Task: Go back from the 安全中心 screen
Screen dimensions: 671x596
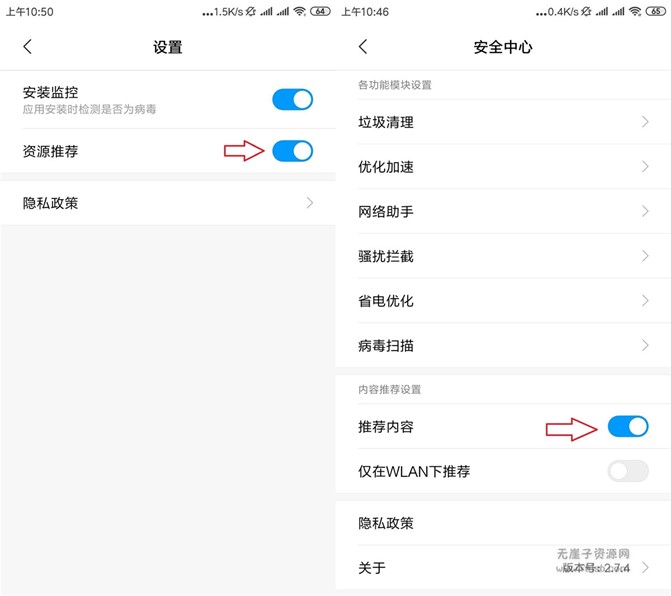Action: pyautogui.click(x=363, y=47)
